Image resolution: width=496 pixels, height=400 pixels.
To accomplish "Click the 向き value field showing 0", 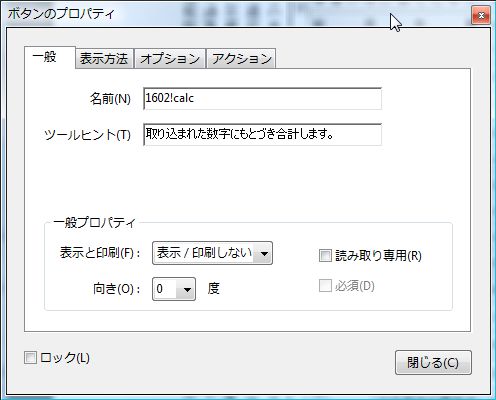I will (x=166, y=289).
